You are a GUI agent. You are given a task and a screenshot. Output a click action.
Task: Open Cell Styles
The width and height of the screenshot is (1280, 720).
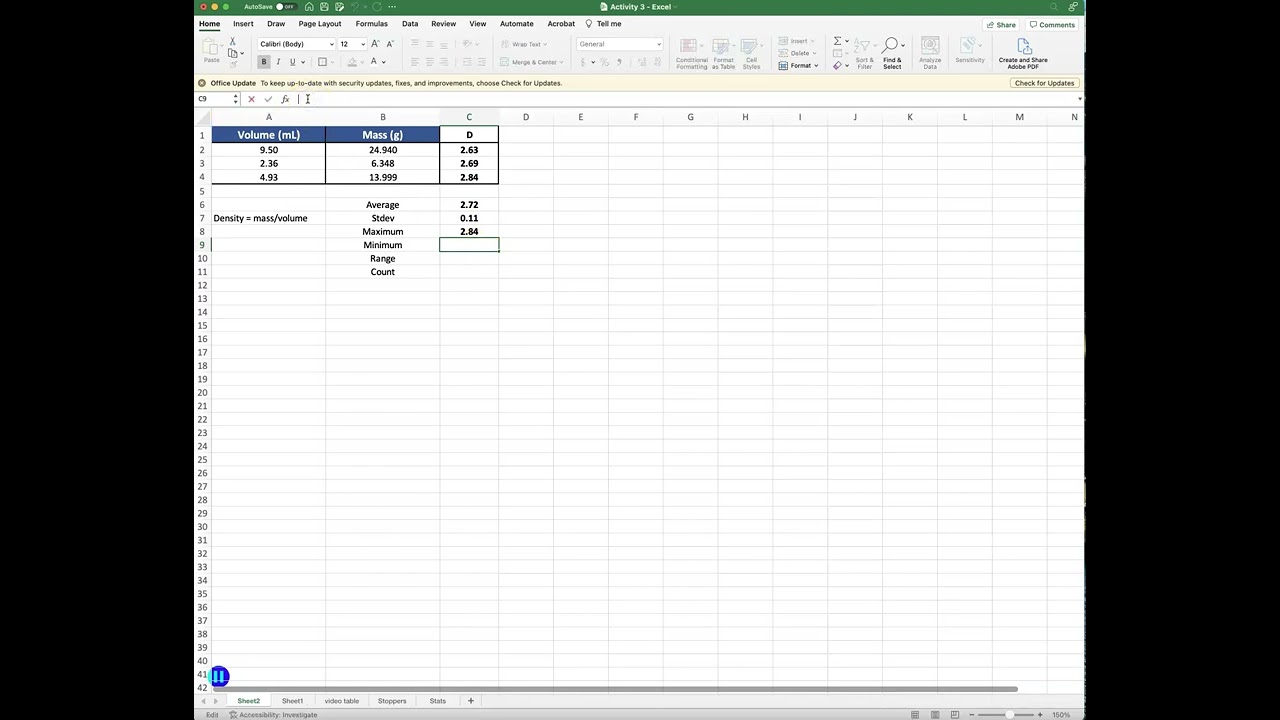tap(751, 53)
